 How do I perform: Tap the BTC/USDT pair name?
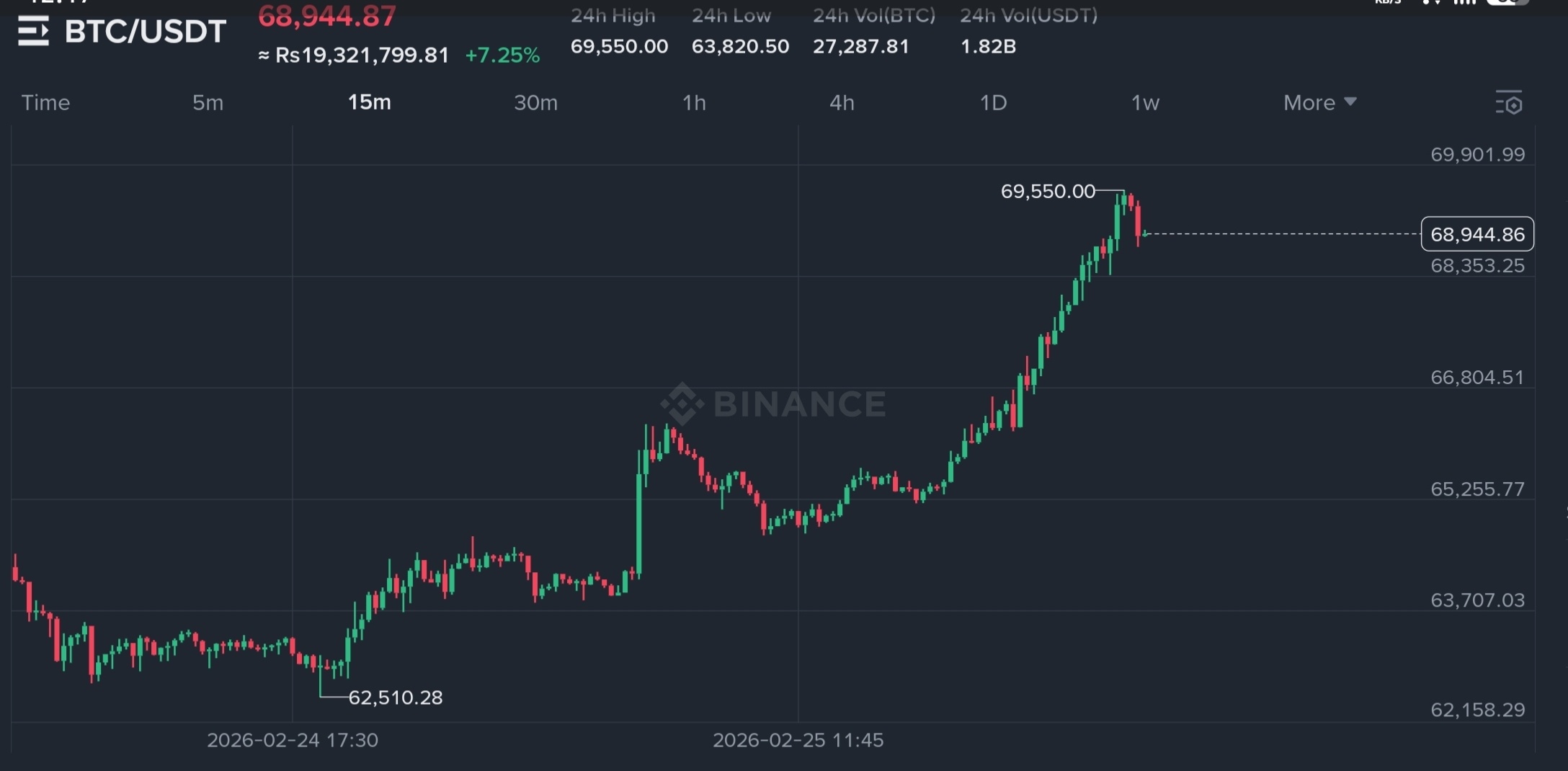pyautogui.click(x=146, y=32)
